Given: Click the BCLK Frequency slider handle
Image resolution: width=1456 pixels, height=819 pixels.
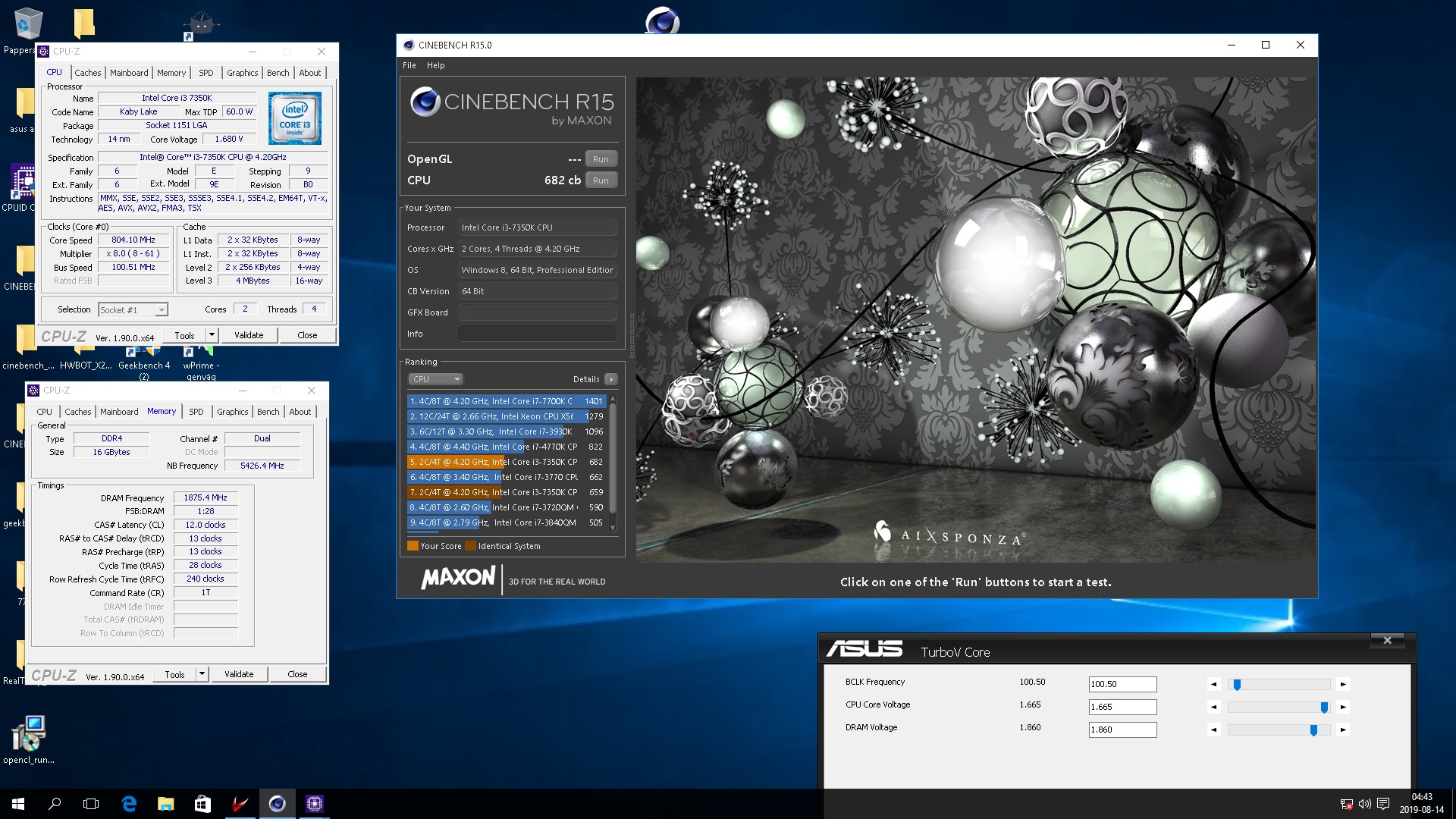Looking at the screenshot, I should coord(1237,685).
